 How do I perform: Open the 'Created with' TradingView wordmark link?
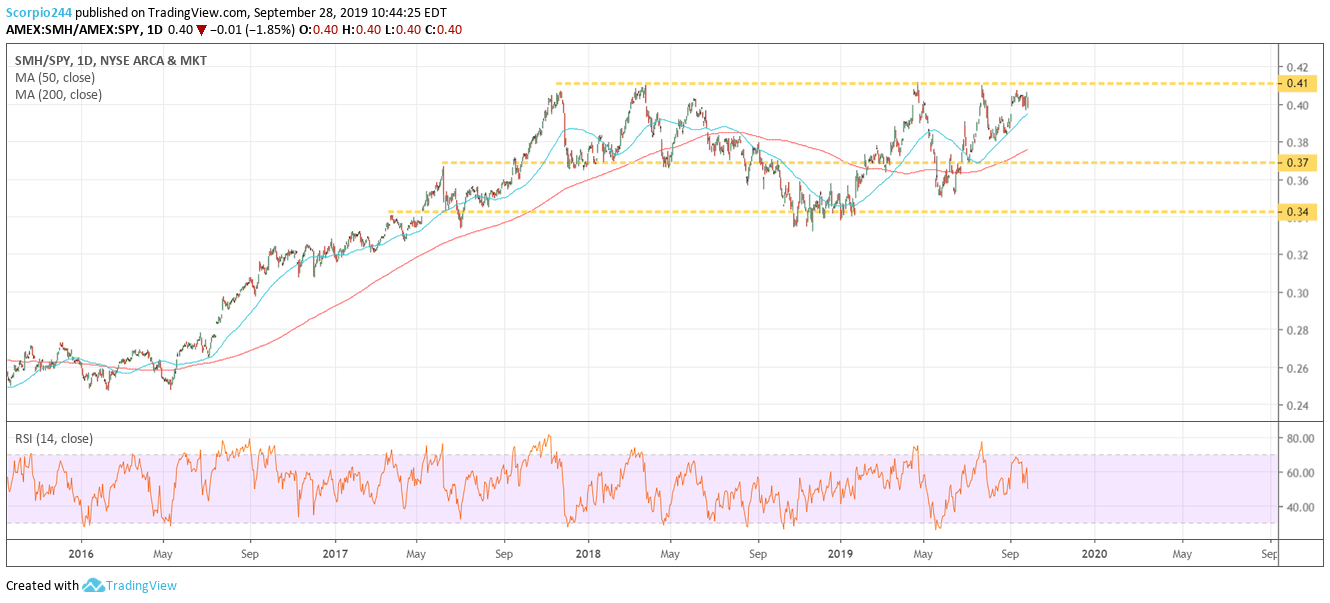coord(141,585)
